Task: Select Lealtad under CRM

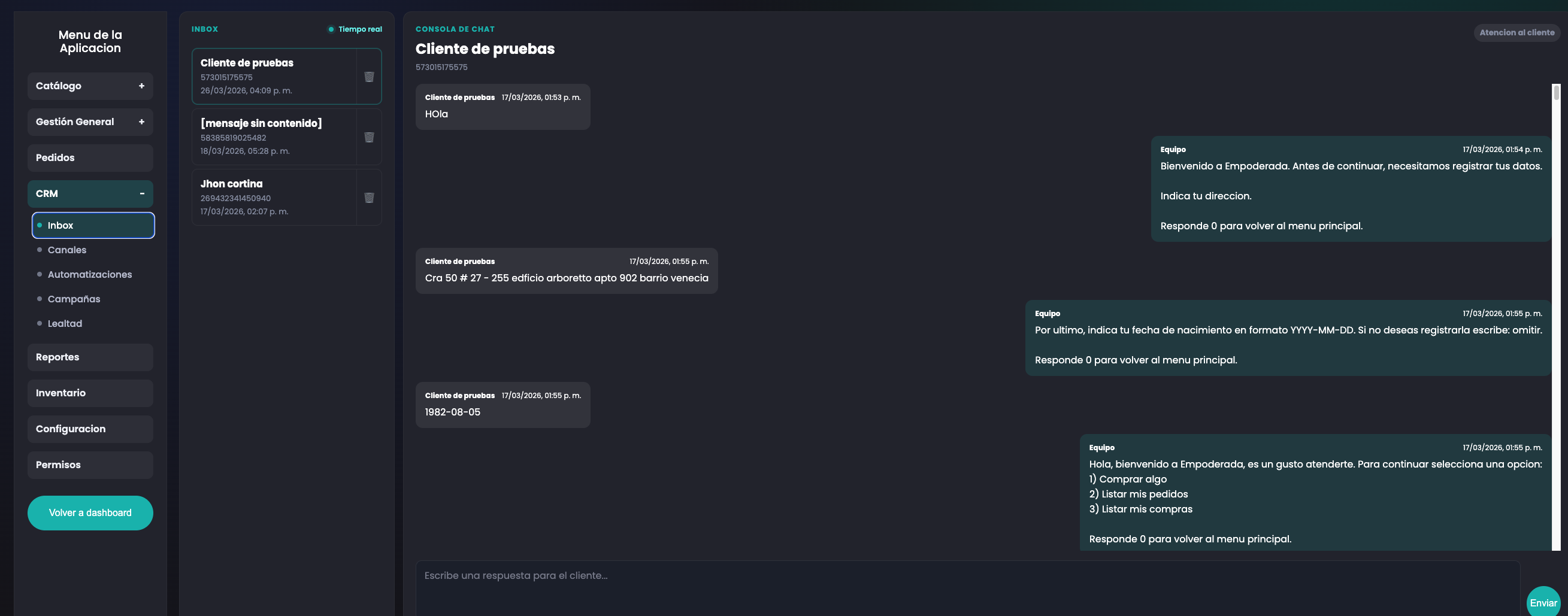Action: click(65, 324)
